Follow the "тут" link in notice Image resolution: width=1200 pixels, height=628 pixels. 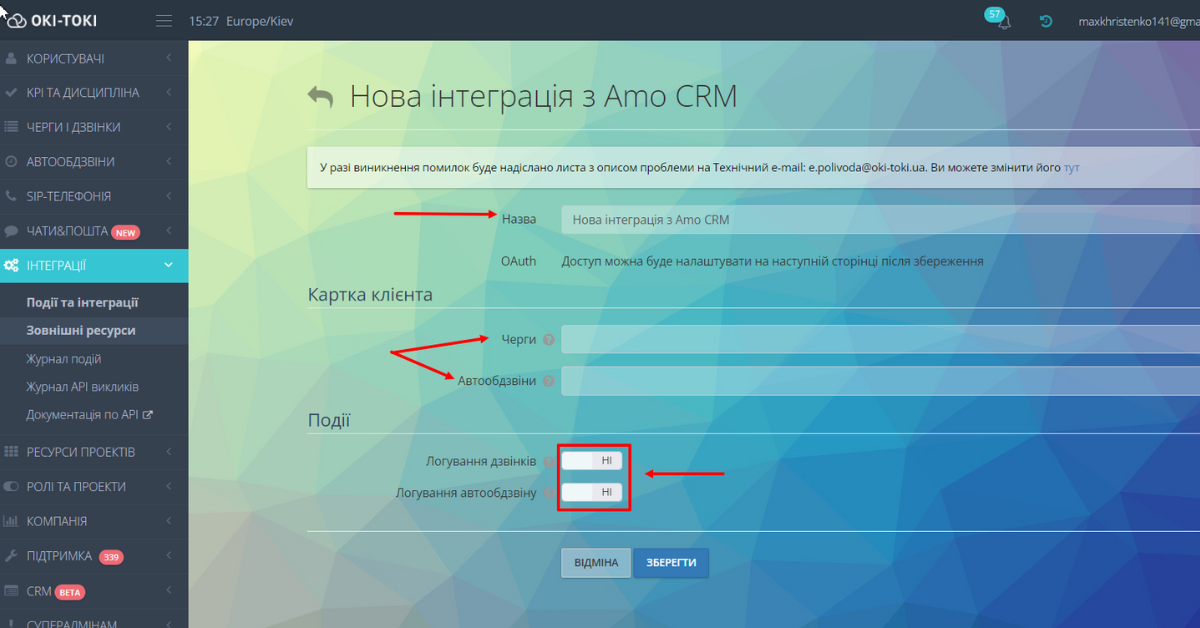click(x=1072, y=167)
